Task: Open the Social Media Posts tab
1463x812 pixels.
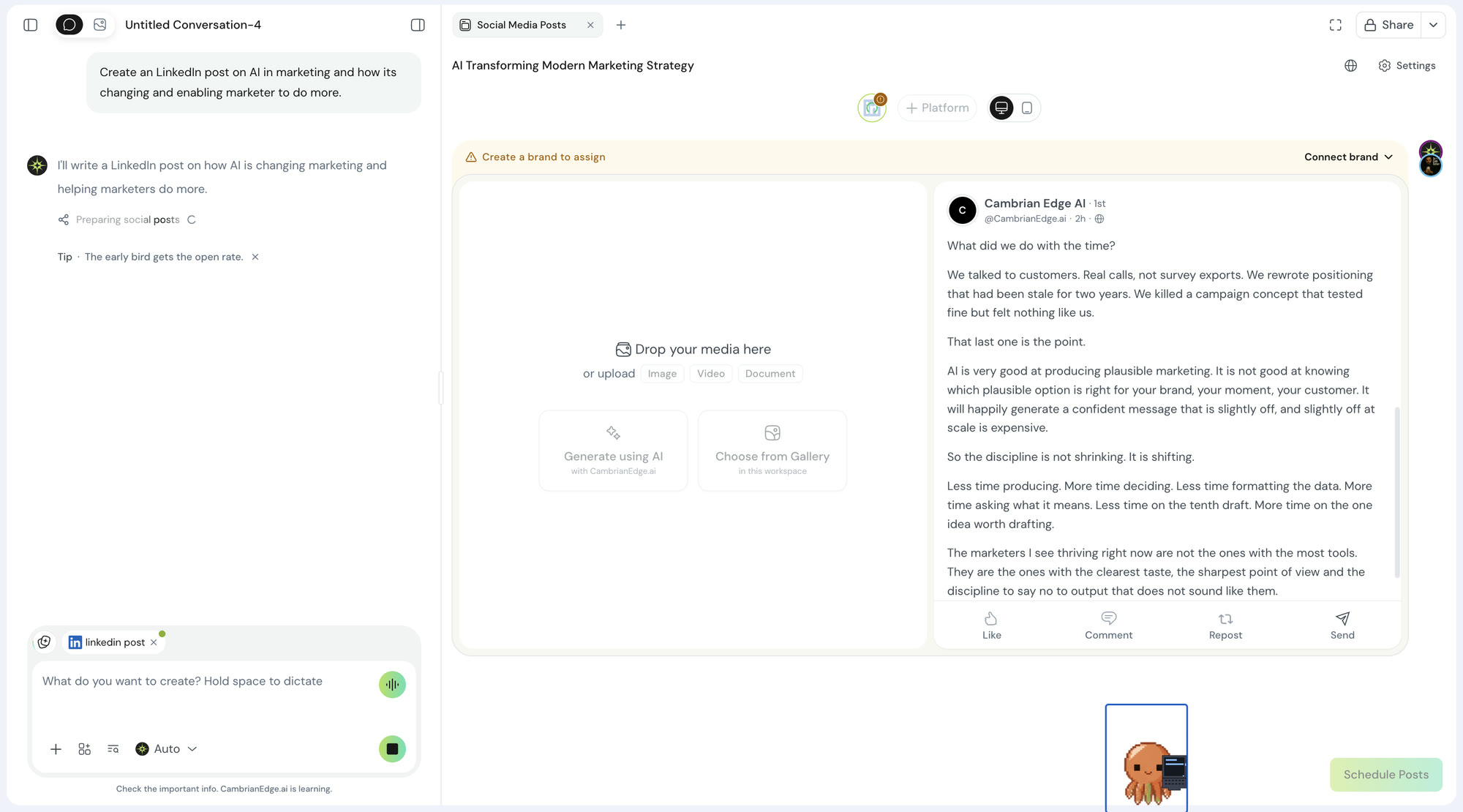Action: 521,25
